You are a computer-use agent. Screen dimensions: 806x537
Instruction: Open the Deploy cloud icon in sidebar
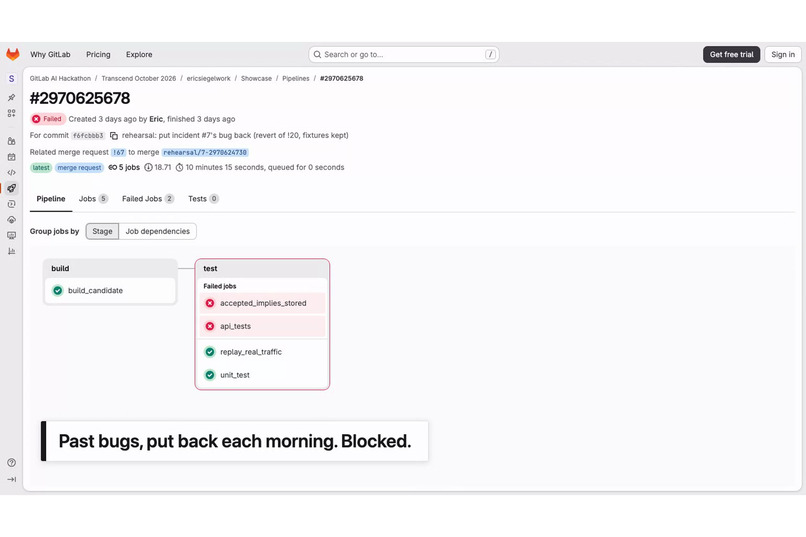point(11,219)
